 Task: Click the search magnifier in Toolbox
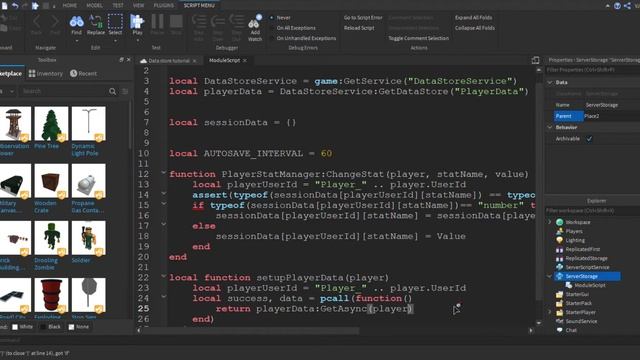113,91
